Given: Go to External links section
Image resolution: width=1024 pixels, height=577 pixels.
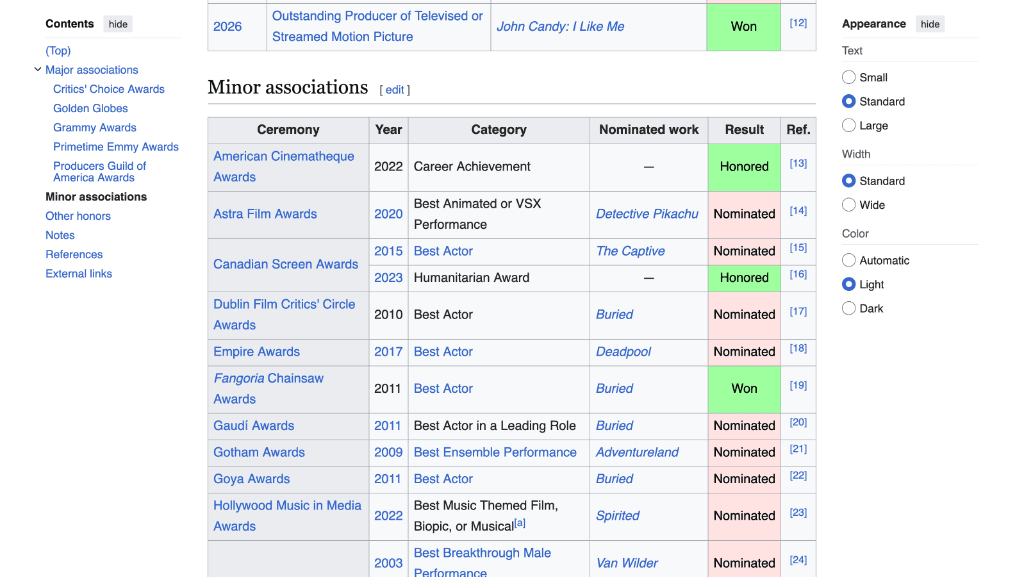Looking at the screenshot, I should click(78, 273).
